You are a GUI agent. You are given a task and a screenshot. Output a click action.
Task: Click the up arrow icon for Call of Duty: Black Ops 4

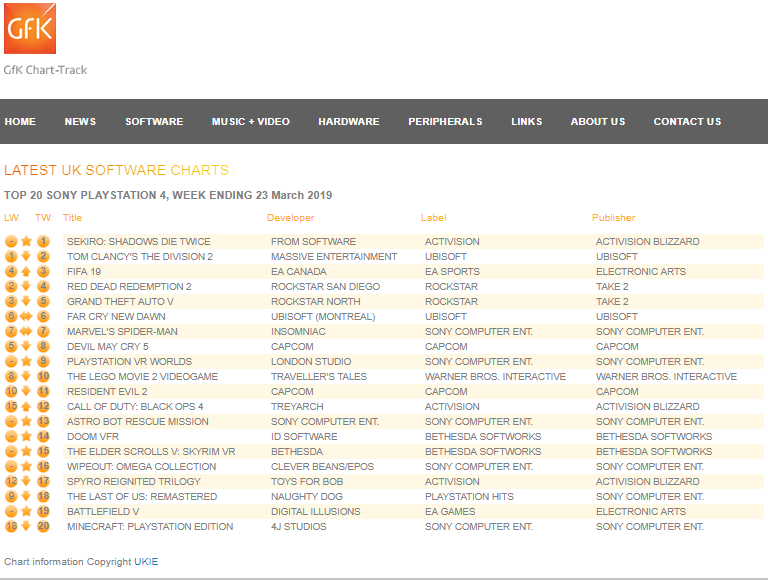coord(26,406)
